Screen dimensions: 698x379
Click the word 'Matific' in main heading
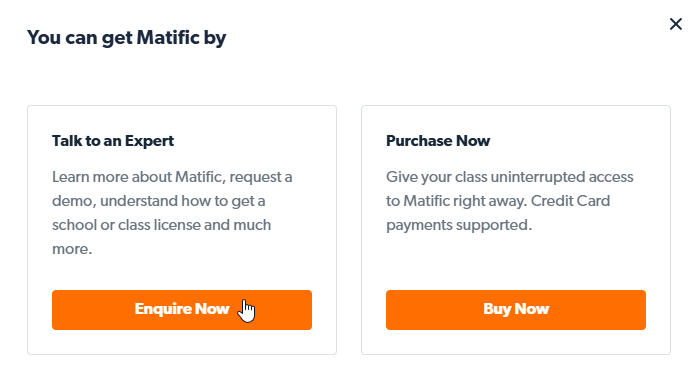coord(168,37)
